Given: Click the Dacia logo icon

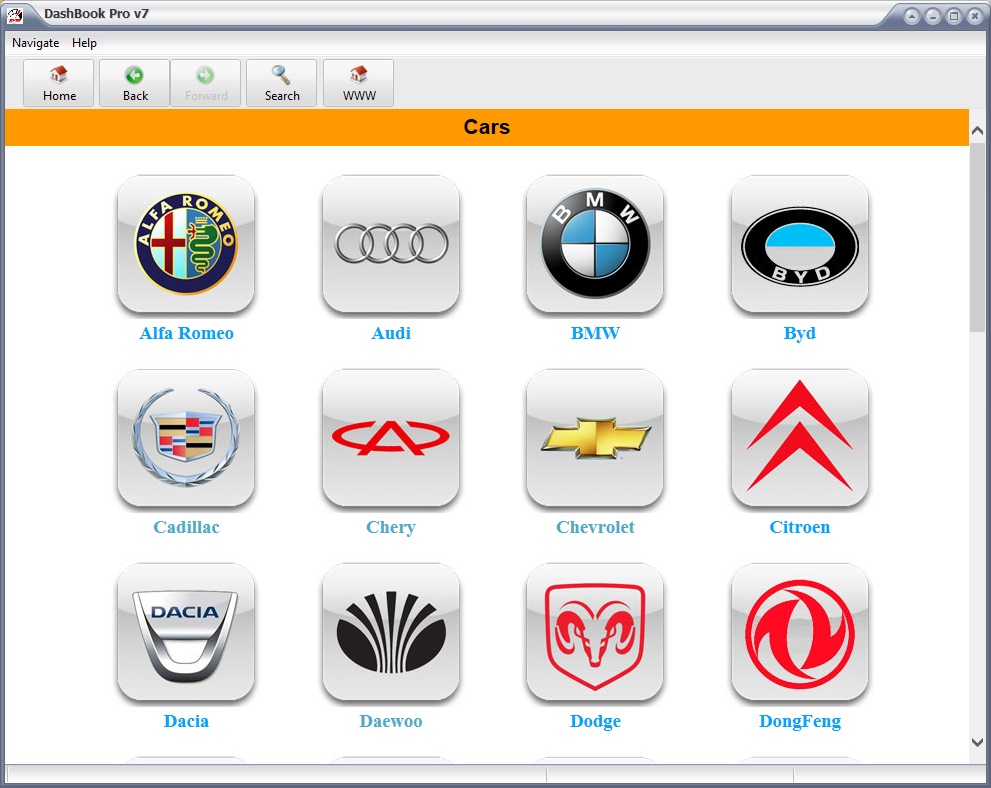Looking at the screenshot, I should click(x=186, y=632).
